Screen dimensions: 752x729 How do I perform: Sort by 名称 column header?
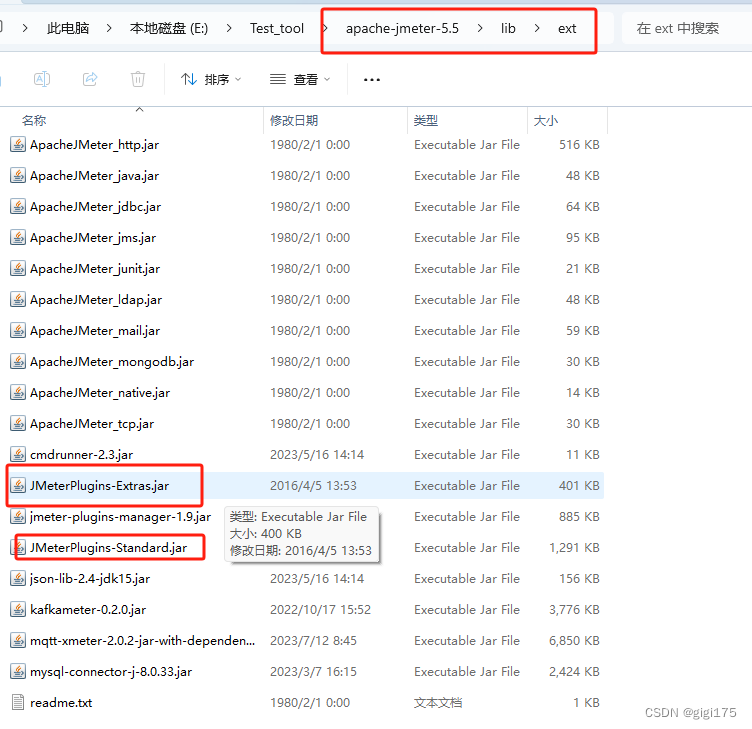pyautogui.click(x=34, y=120)
